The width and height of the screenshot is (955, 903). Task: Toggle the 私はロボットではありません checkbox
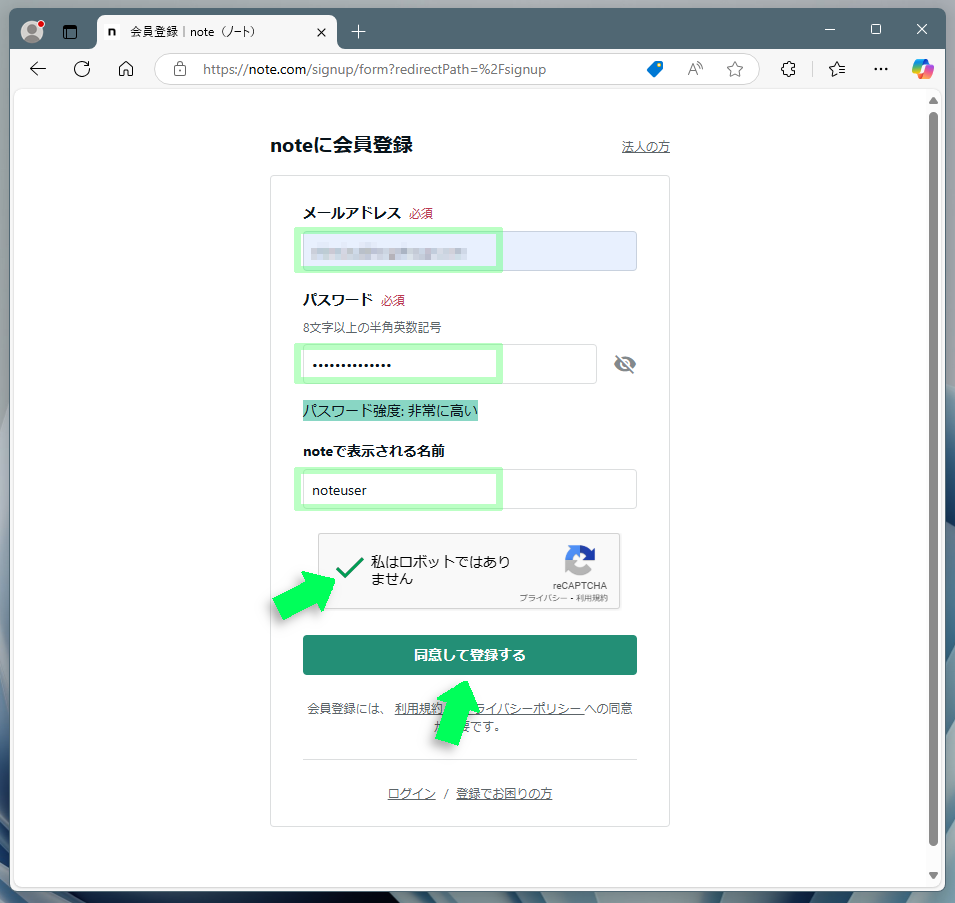pyautogui.click(x=349, y=567)
